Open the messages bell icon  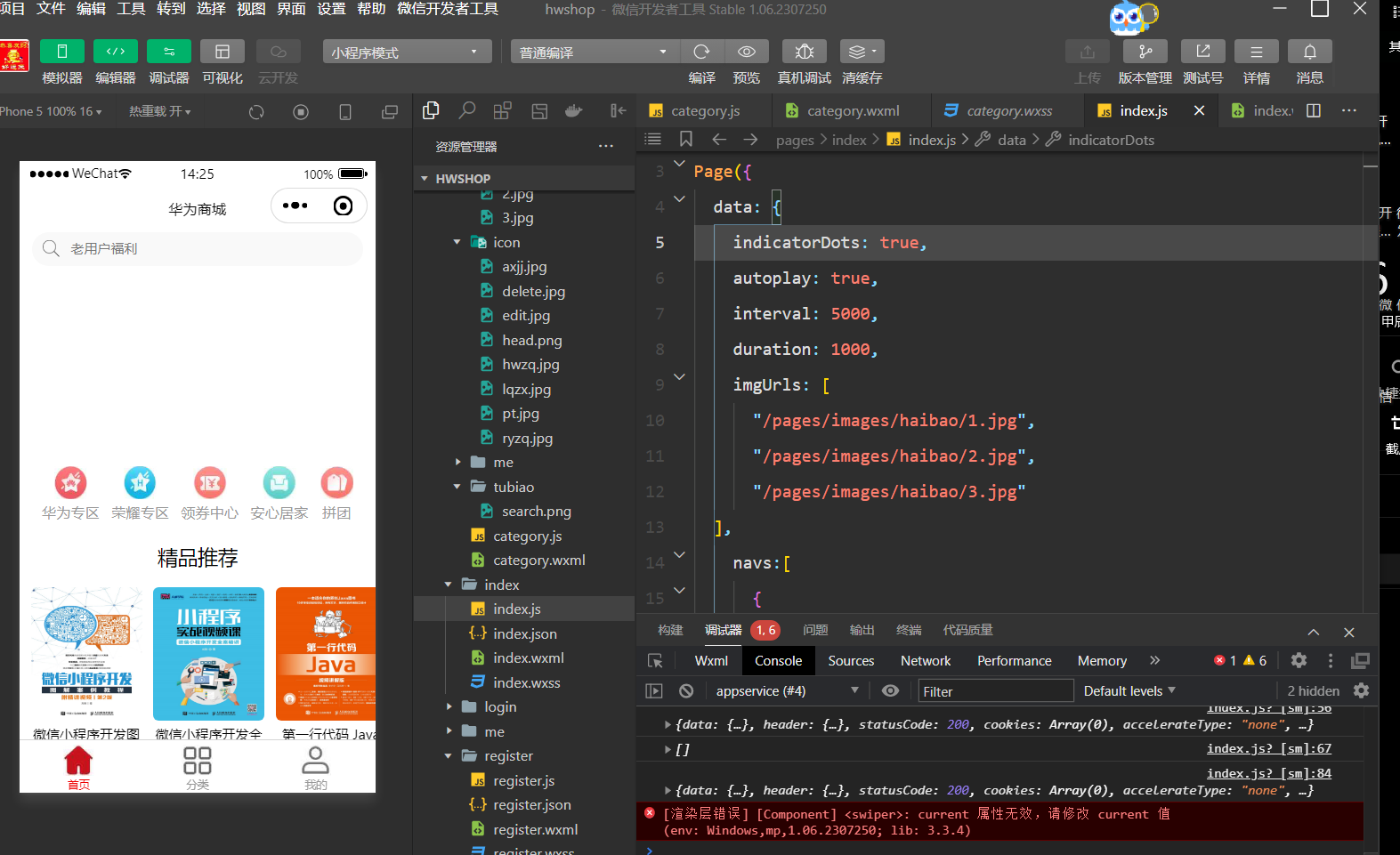click(1310, 52)
